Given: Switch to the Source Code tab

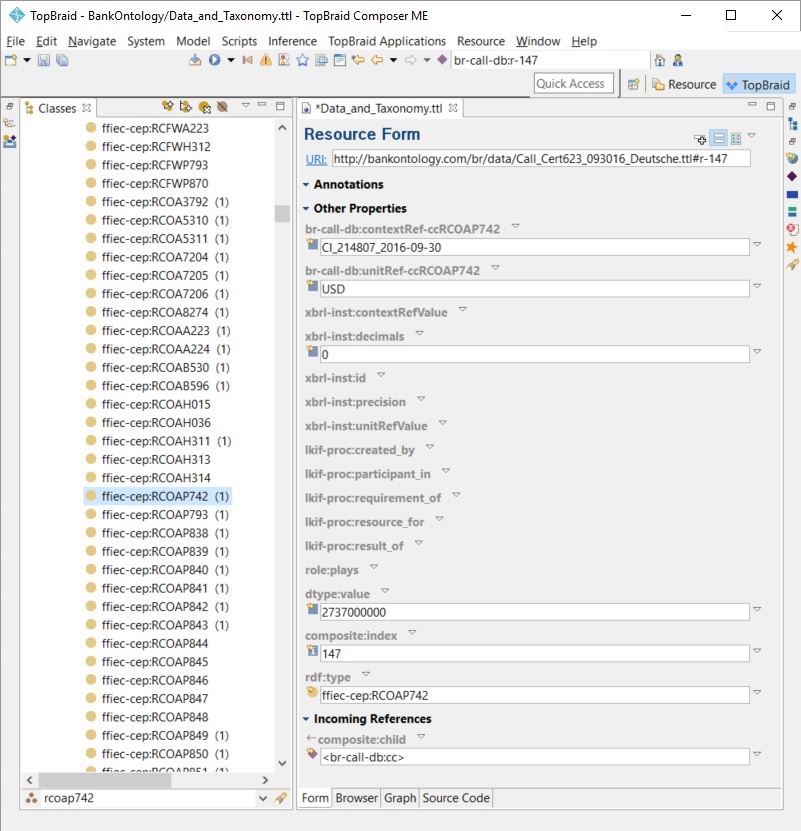Looking at the screenshot, I should [x=455, y=798].
